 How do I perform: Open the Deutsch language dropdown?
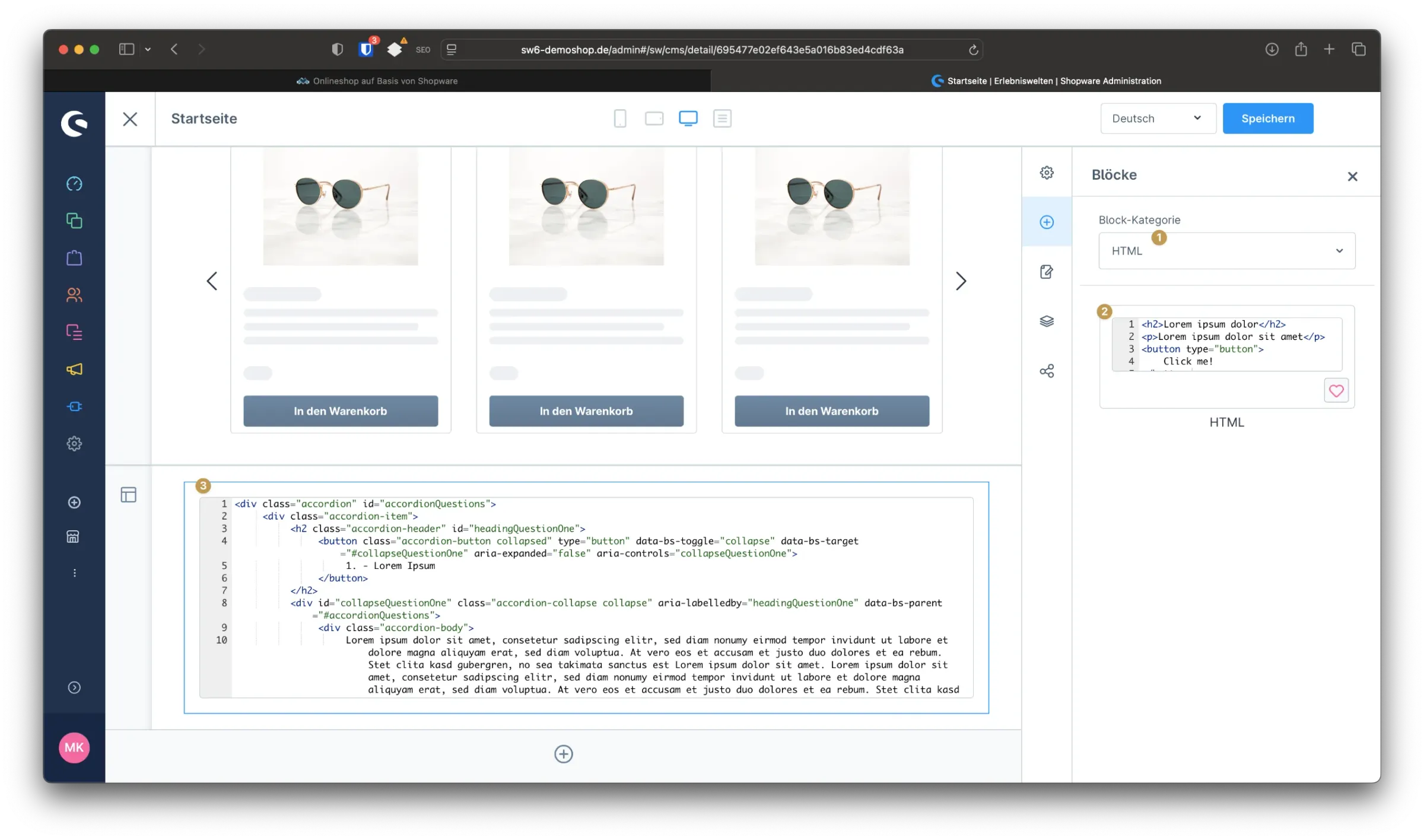(1158, 119)
